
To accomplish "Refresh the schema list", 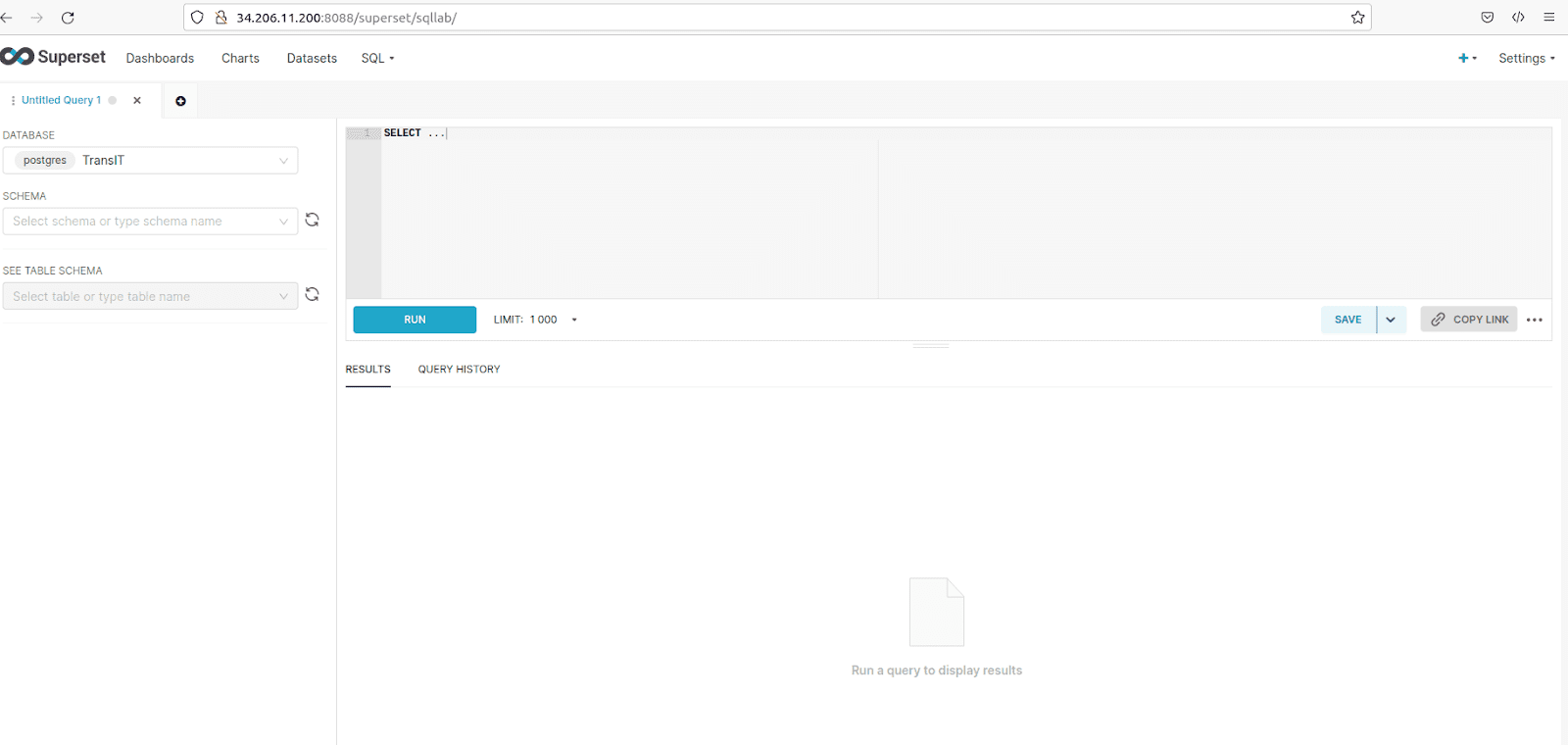I will coord(312,220).
